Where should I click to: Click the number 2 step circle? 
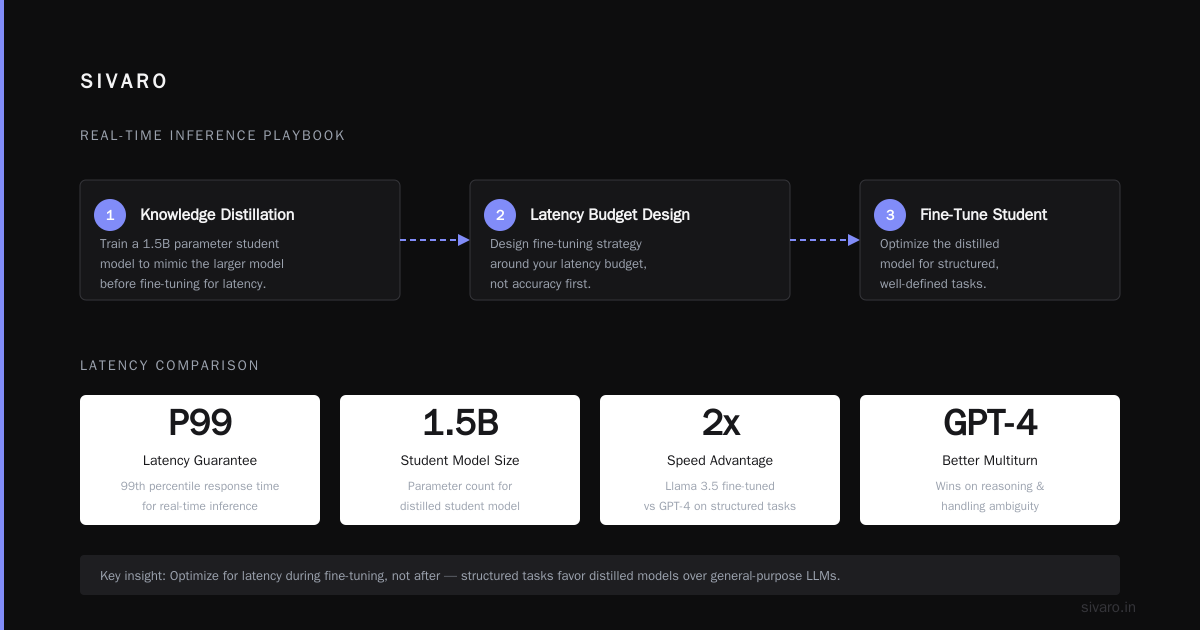[500, 215]
